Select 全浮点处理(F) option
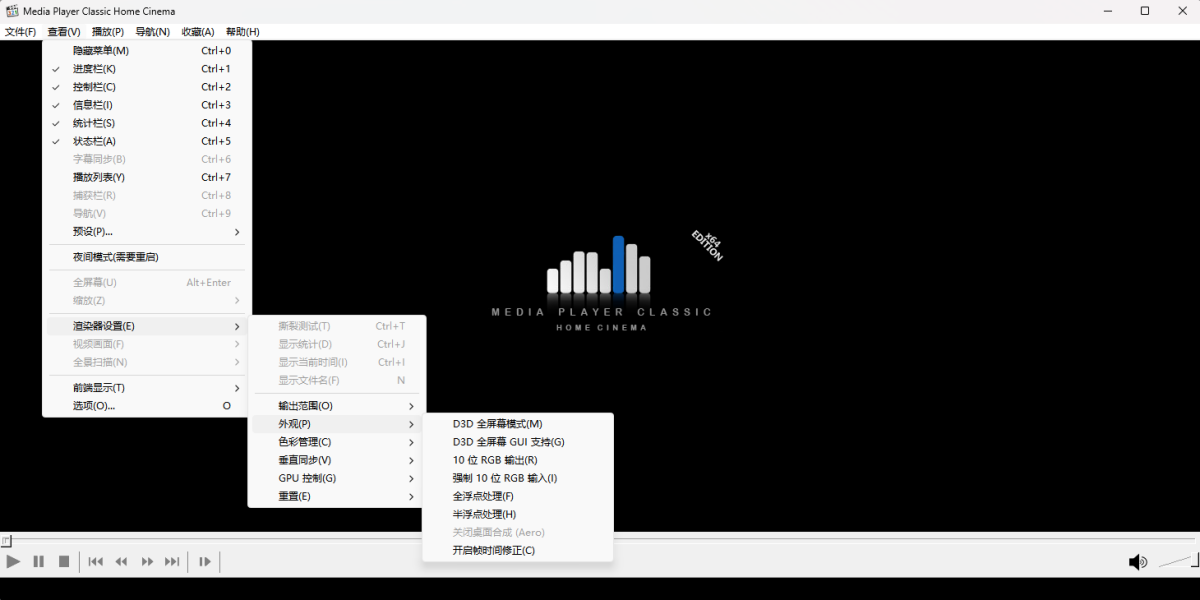1200x600 pixels. point(518,496)
